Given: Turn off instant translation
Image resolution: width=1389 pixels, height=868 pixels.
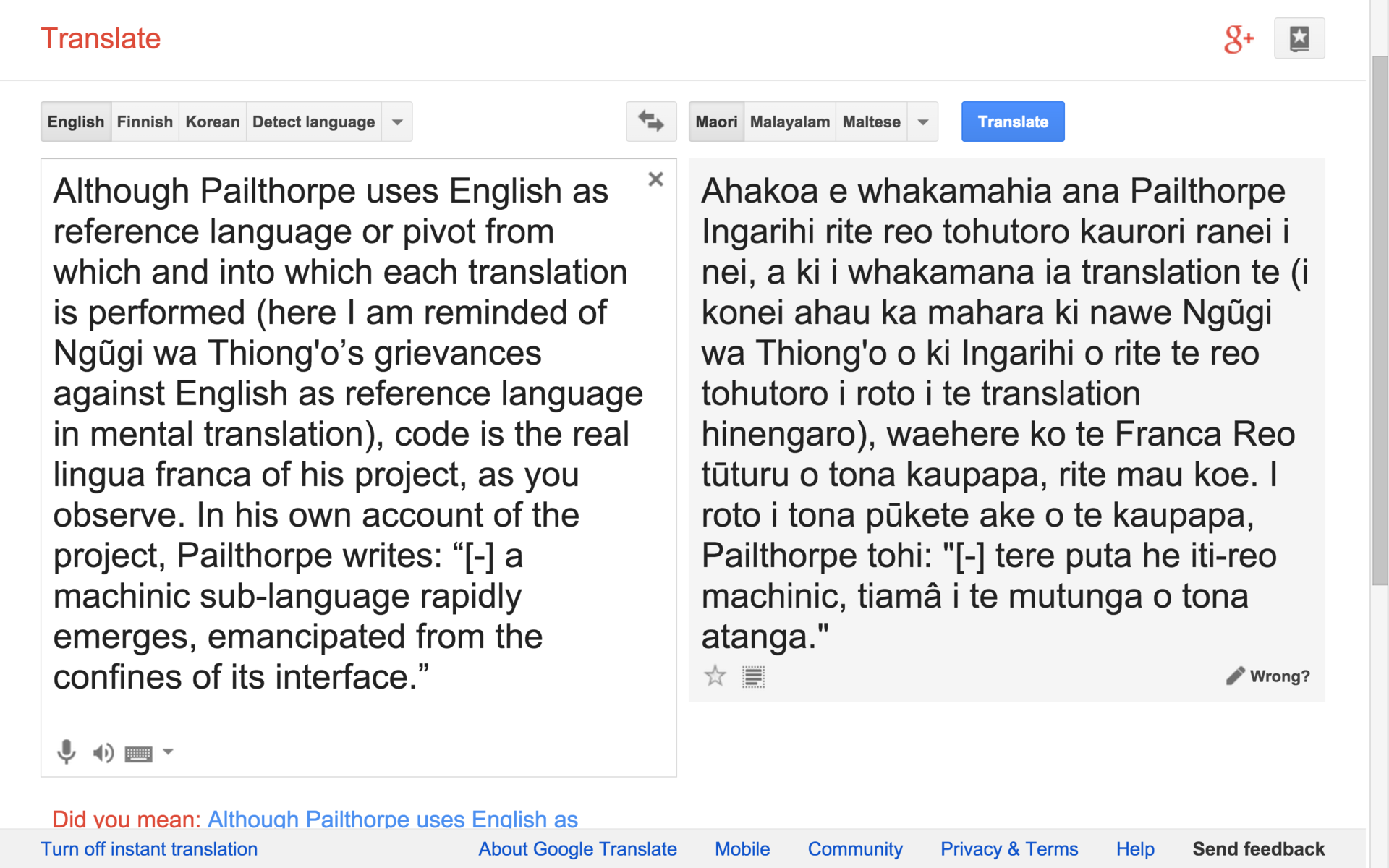Looking at the screenshot, I should pos(149,849).
